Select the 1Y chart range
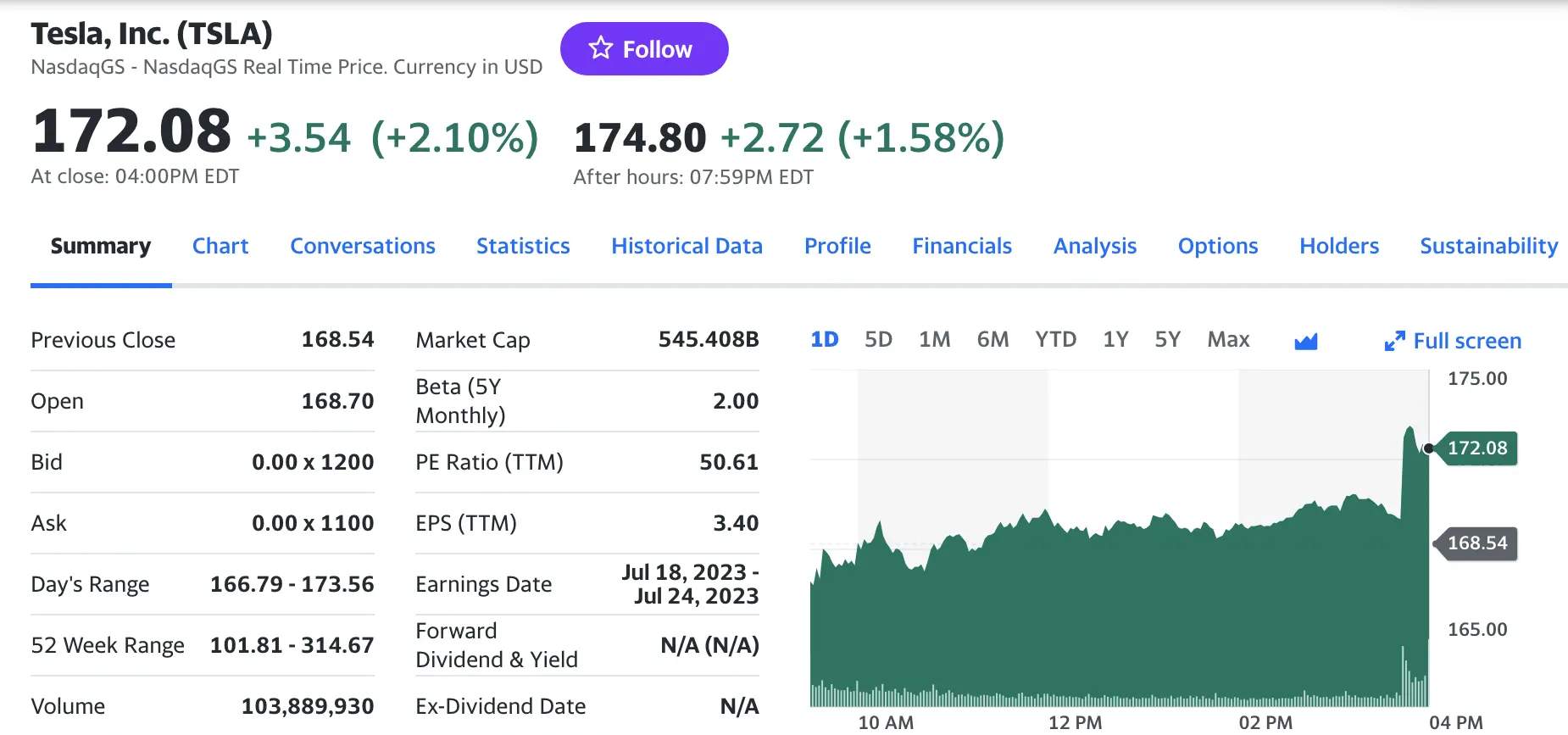 point(1116,340)
